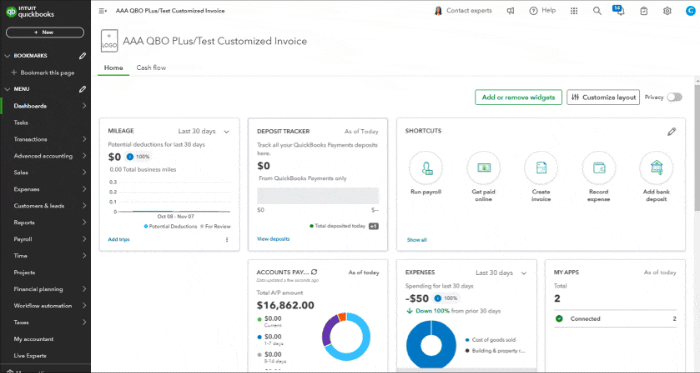Screen dimensions: 700x373
Task: Collapse the Bookmarks section
Action: 7,56
